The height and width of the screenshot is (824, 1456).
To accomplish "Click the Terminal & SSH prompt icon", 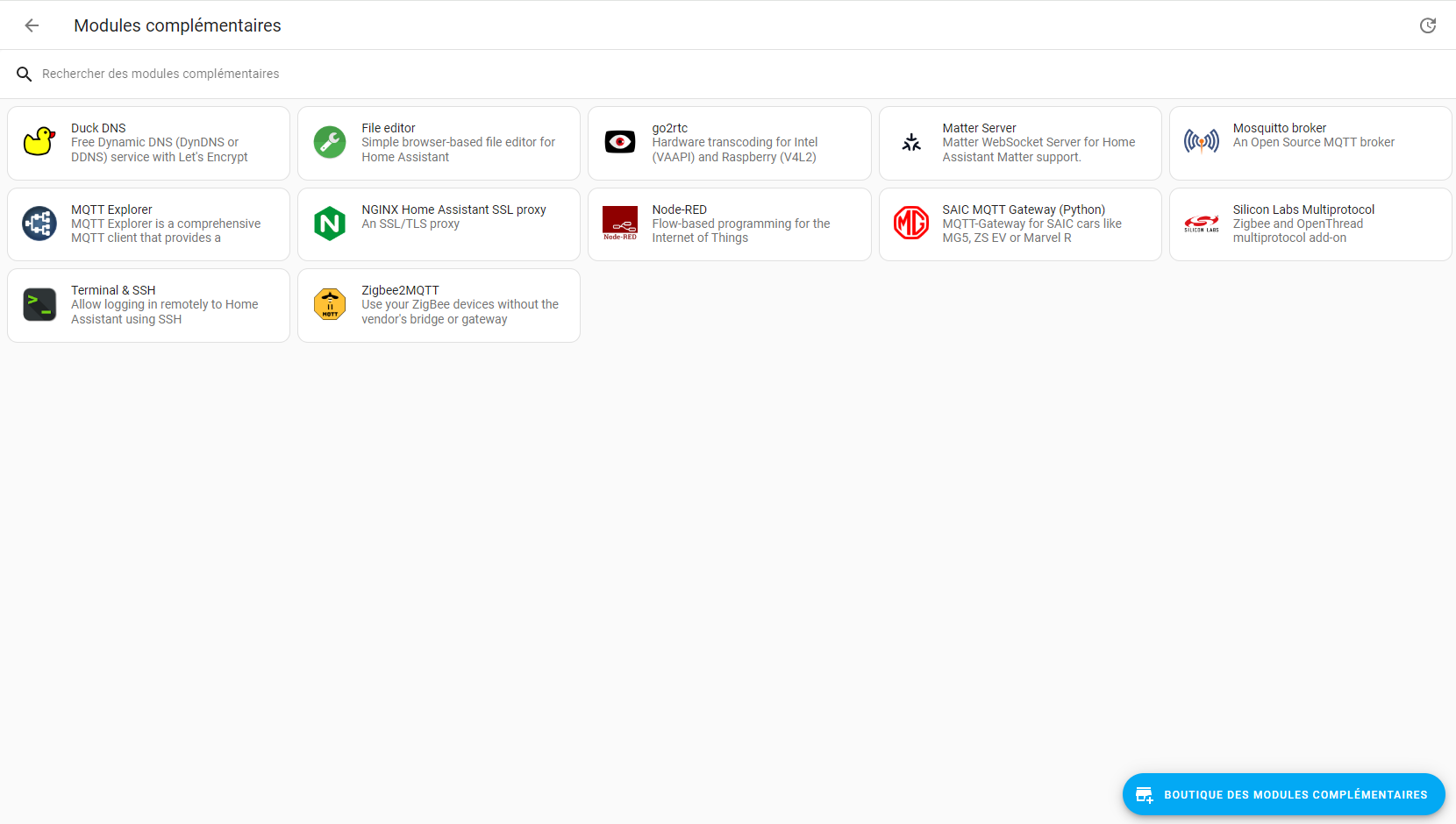I will pyautogui.click(x=39, y=305).
